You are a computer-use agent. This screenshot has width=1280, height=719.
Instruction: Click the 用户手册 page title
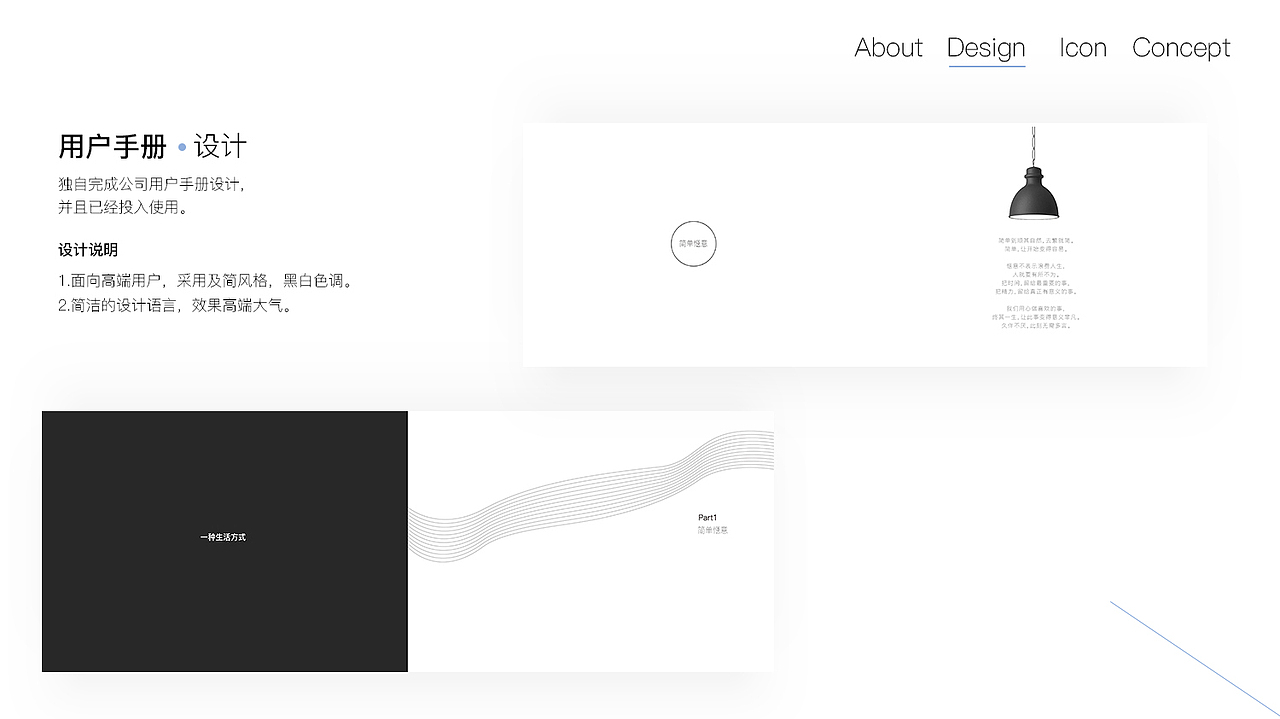tap(111, 146)
